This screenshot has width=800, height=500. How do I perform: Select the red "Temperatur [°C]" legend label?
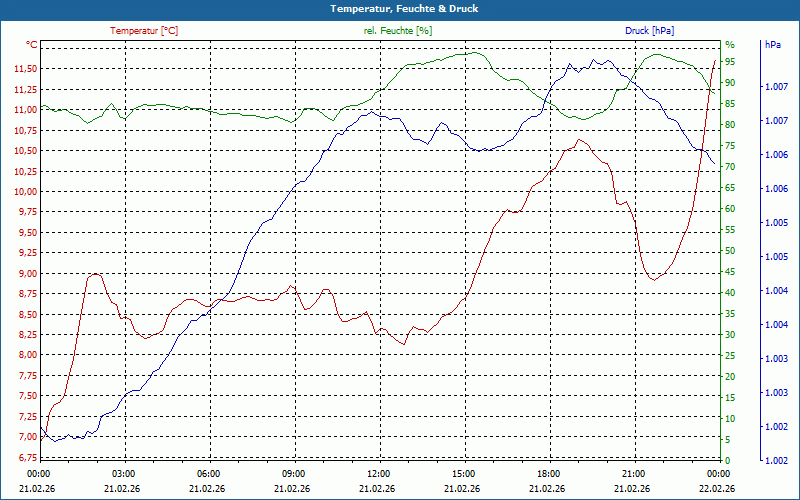[144, 31]
